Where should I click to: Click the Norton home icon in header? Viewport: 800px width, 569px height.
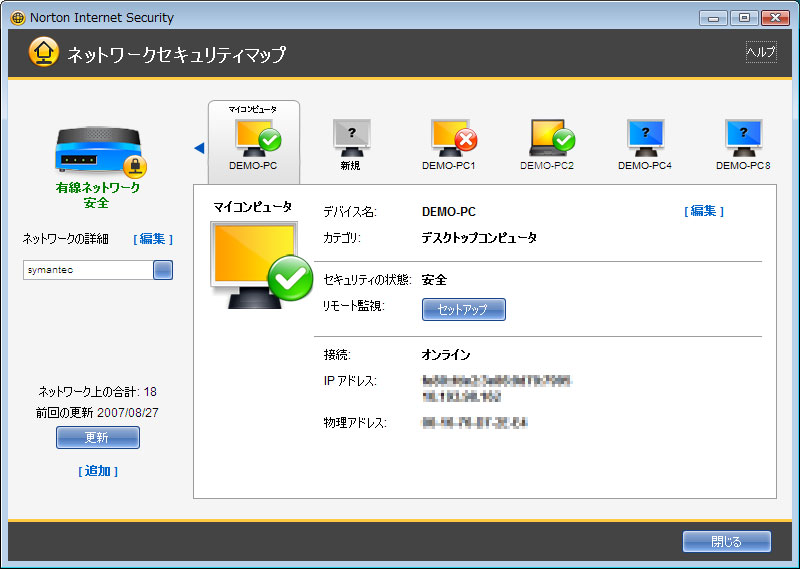tap(43, 52)
